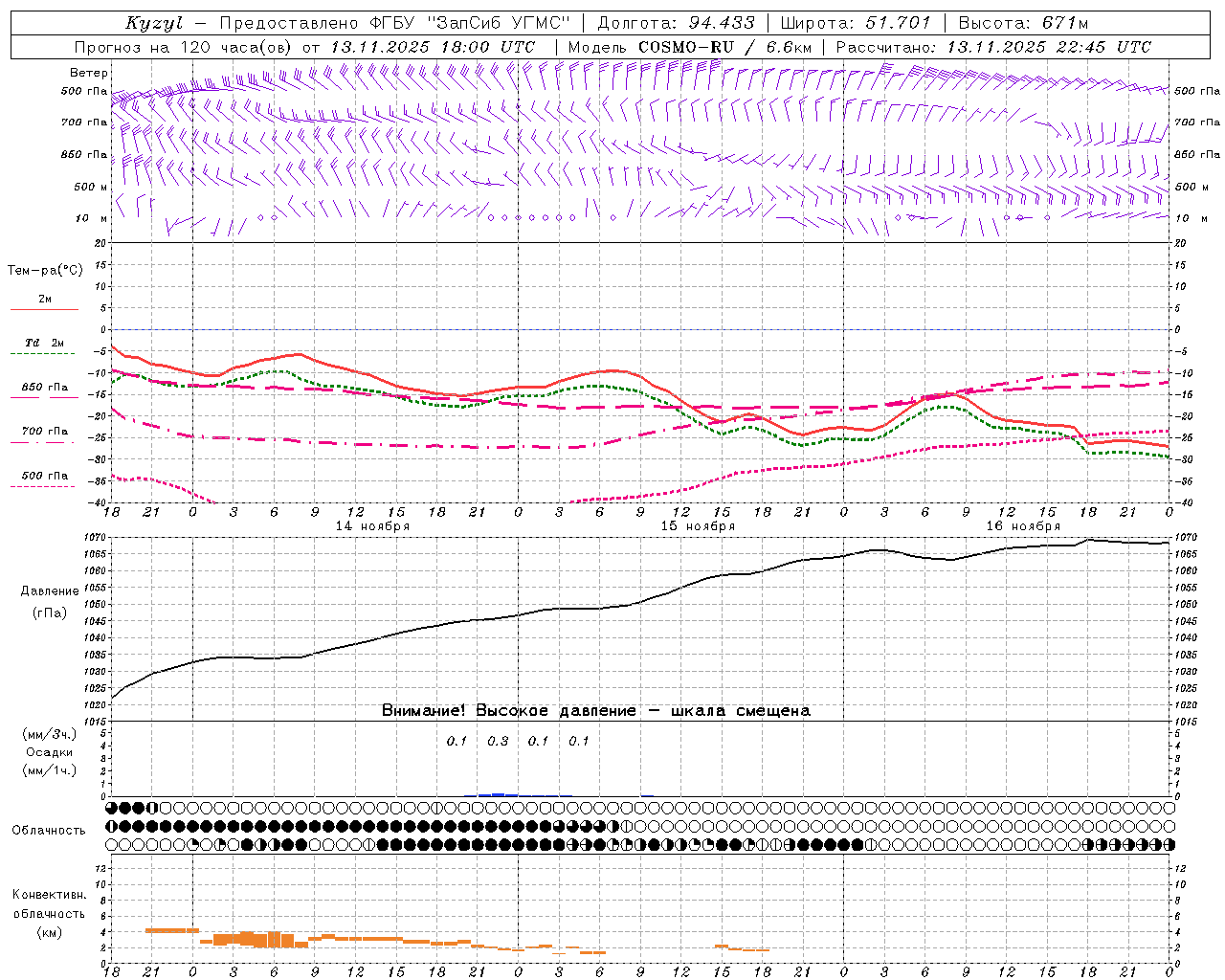Image resolution: width=1225 pixels, height=980 pixels.
Task: Click the Долгота: 94.433 value
Action: (x=677, y=23)
